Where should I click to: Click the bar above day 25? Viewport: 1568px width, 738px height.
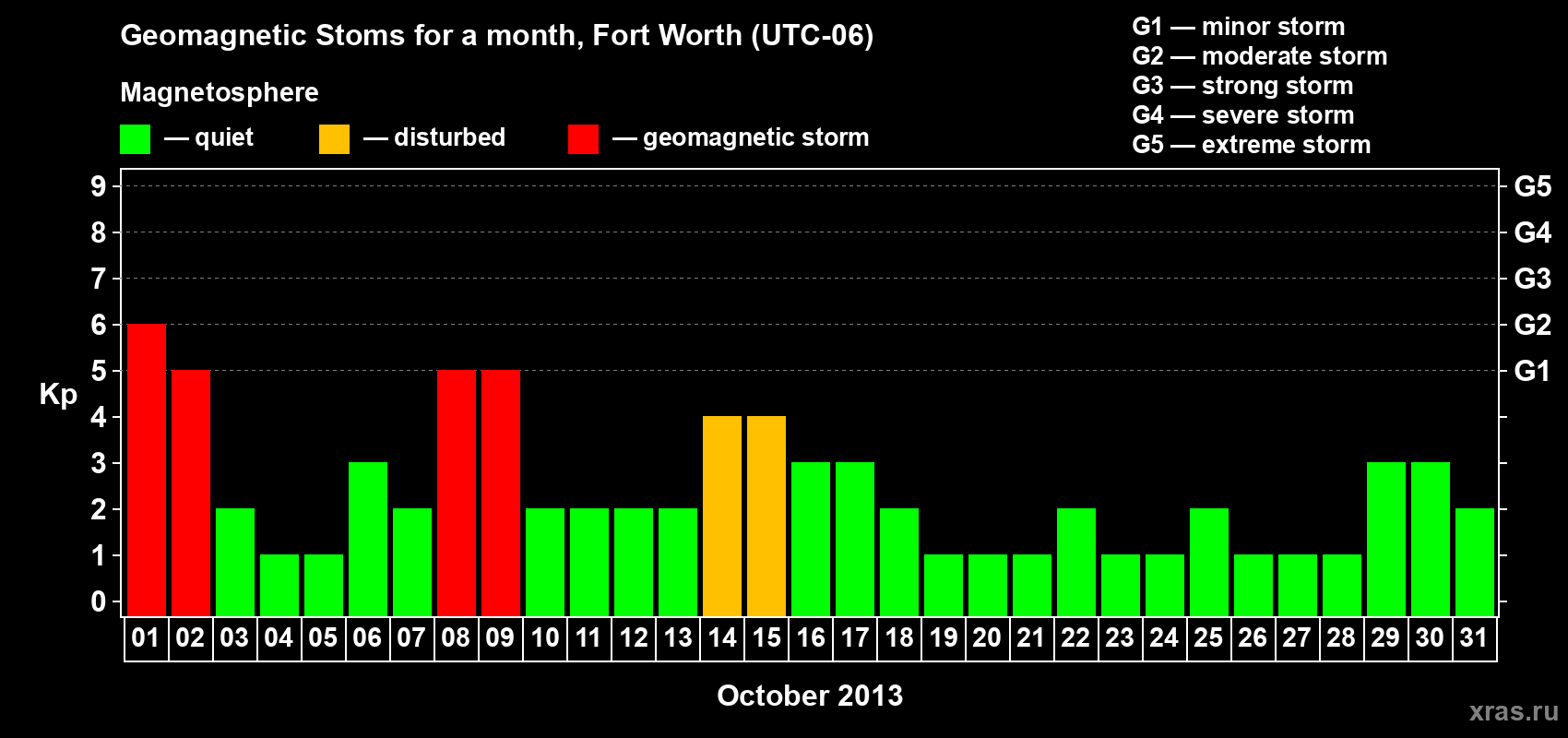tap(1209, 563)
